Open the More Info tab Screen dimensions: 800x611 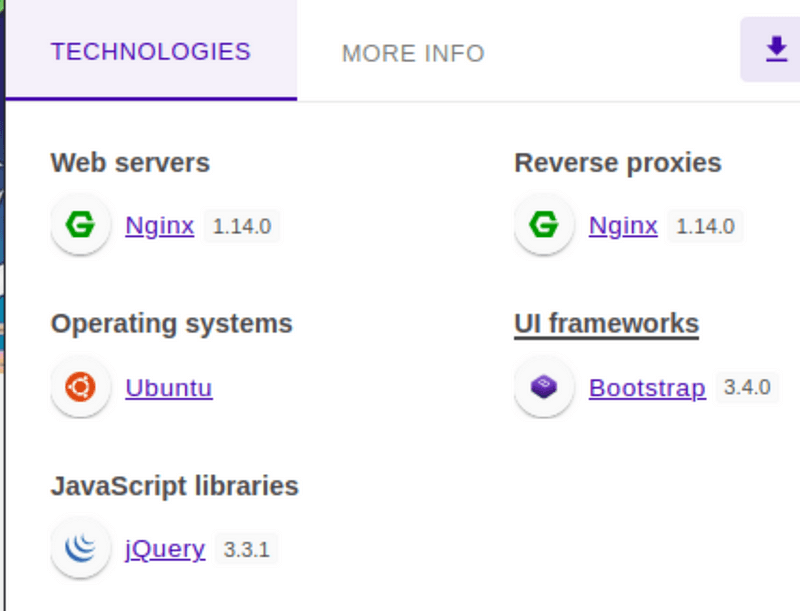[413, 53]
